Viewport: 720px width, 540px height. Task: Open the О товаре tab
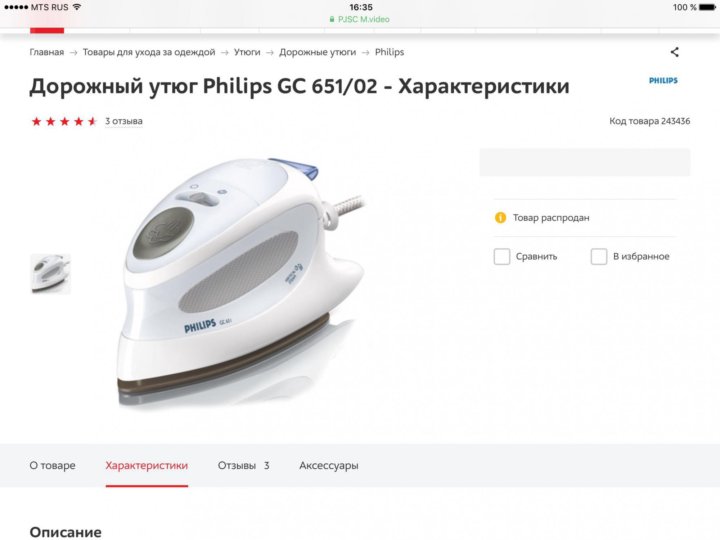click(x=52, y=465)
